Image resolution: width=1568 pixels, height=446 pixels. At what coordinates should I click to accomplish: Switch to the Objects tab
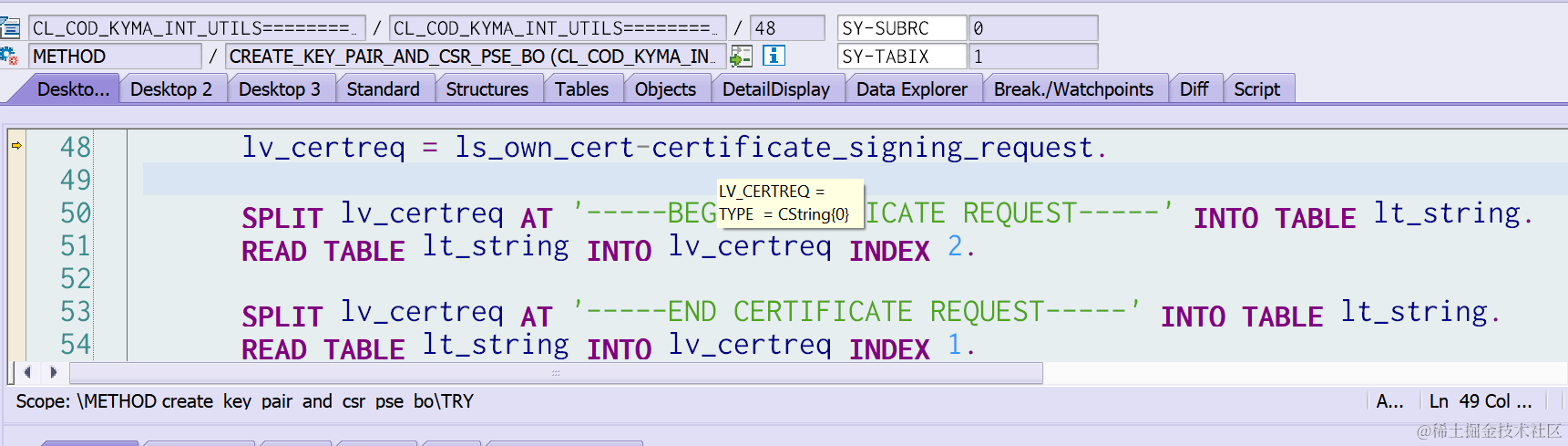[666, 89]
